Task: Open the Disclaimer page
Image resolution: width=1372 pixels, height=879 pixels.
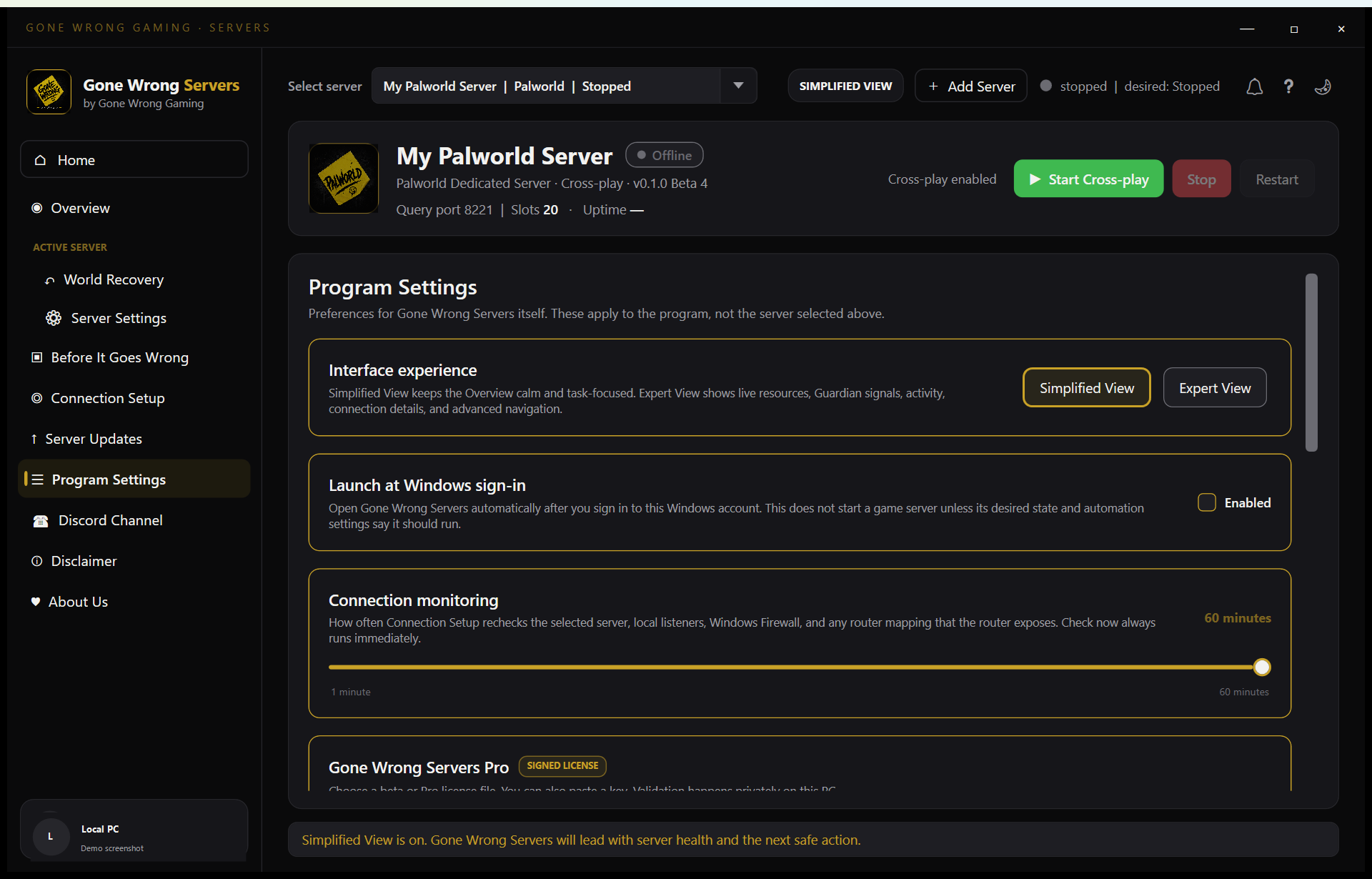Action: pyautogui.click(x=135, y=561)
